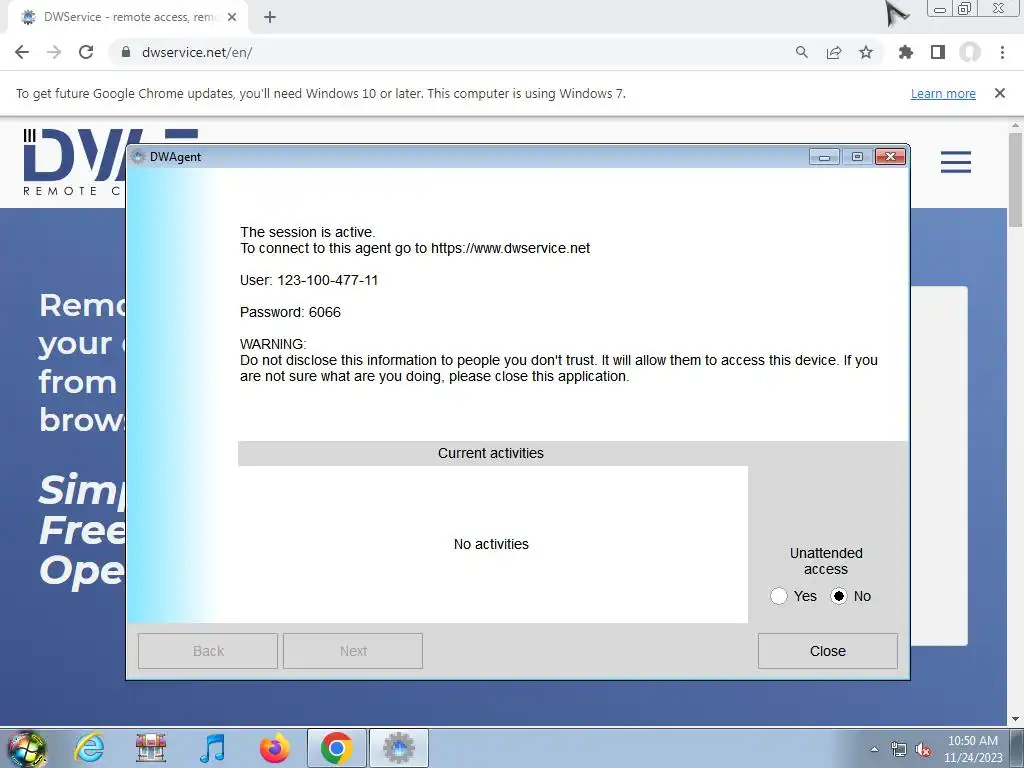The image size is (1024, 768).
Task: View site information lock icon
Action: click(126, 52)
